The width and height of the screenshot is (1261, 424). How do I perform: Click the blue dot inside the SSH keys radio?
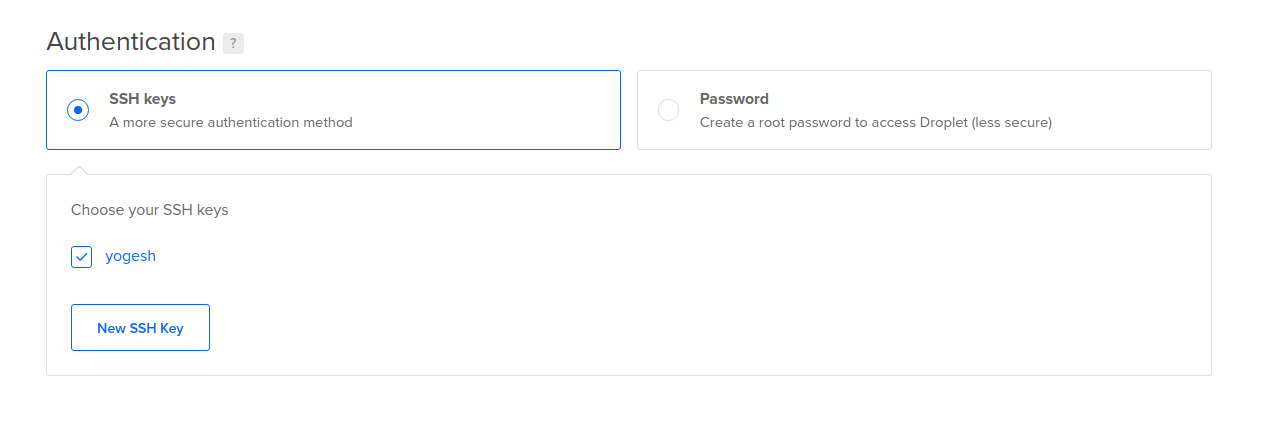tap(78, 110)
